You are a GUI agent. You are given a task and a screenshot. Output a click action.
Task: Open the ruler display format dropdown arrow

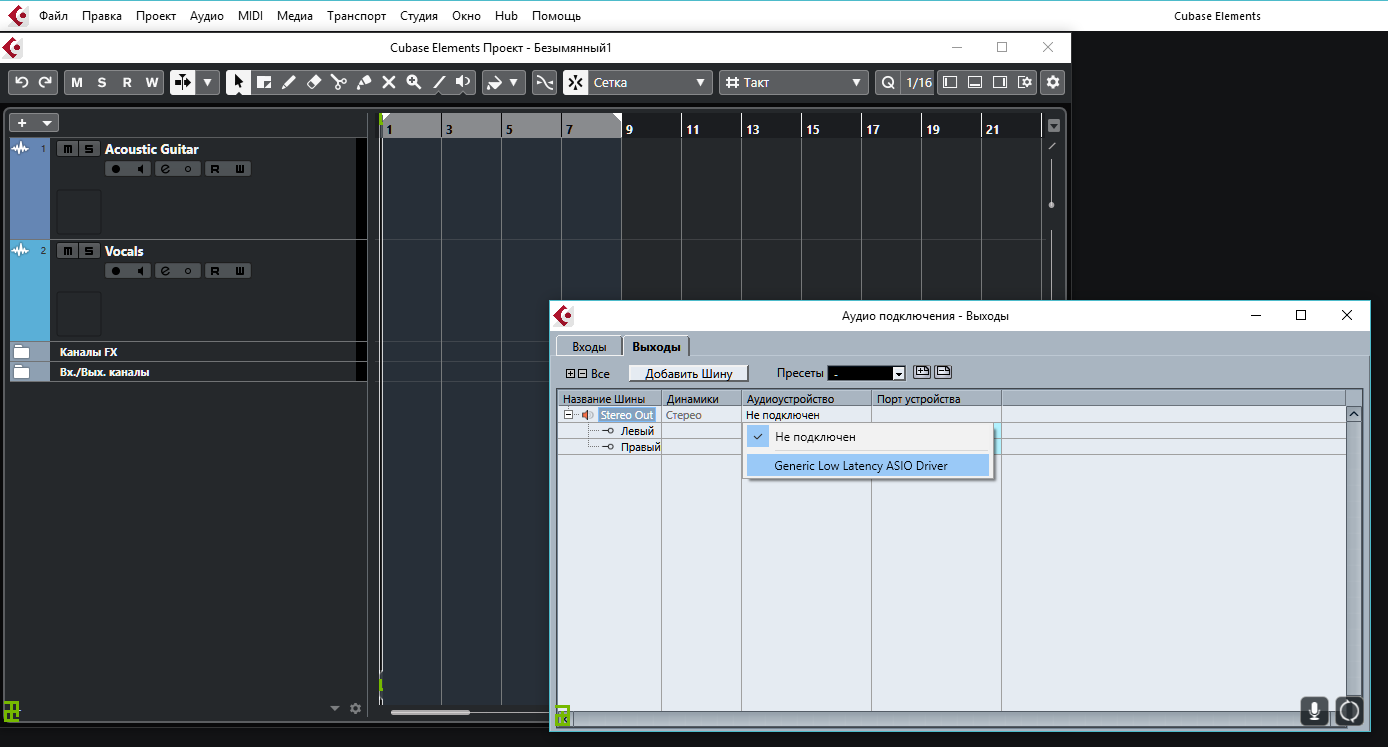(x=1053, y=126)
